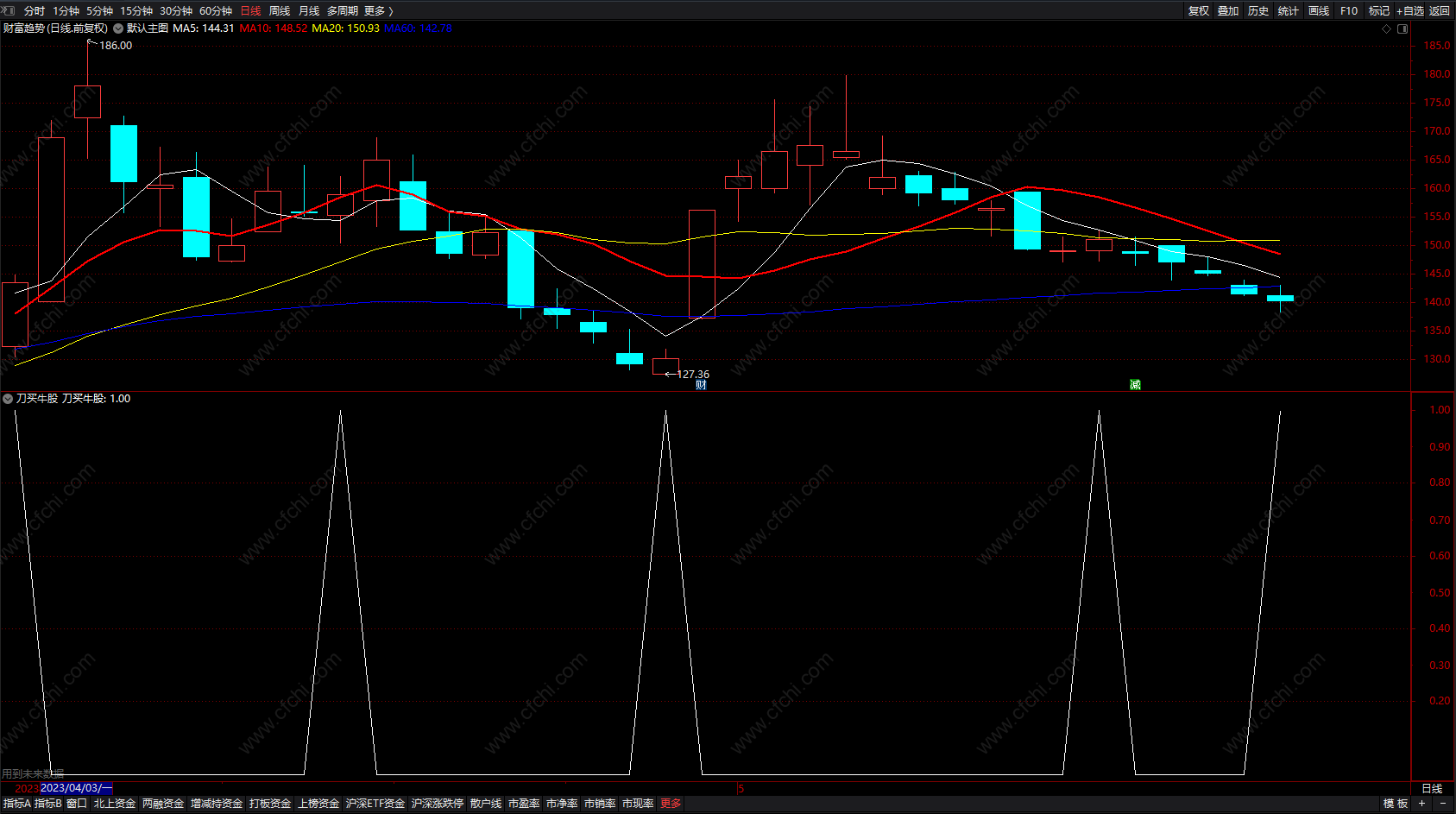Open F10 company information
Viewport: 1456px width, 814px height.
pos(1349,11)
